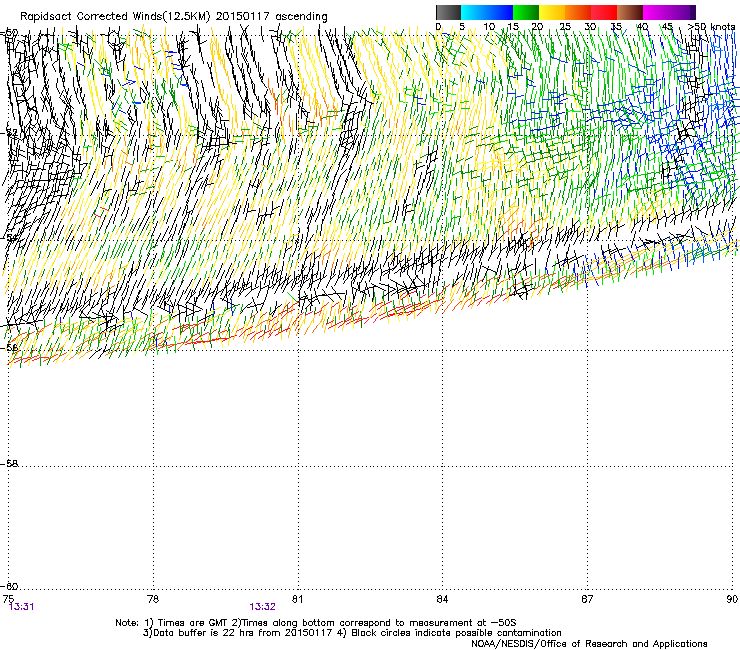
Task: Click the Rapidscat Corrected Winds title text
Action: tap(174, 17)
